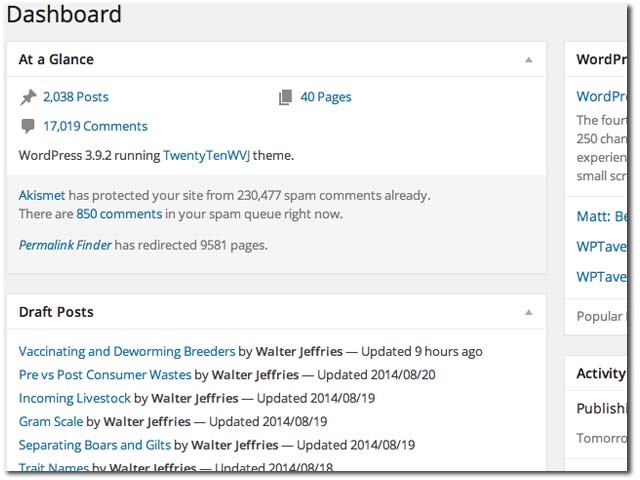
Task: Click the pushpin icon beside 2,038 Posts
Action: point(28,97)
